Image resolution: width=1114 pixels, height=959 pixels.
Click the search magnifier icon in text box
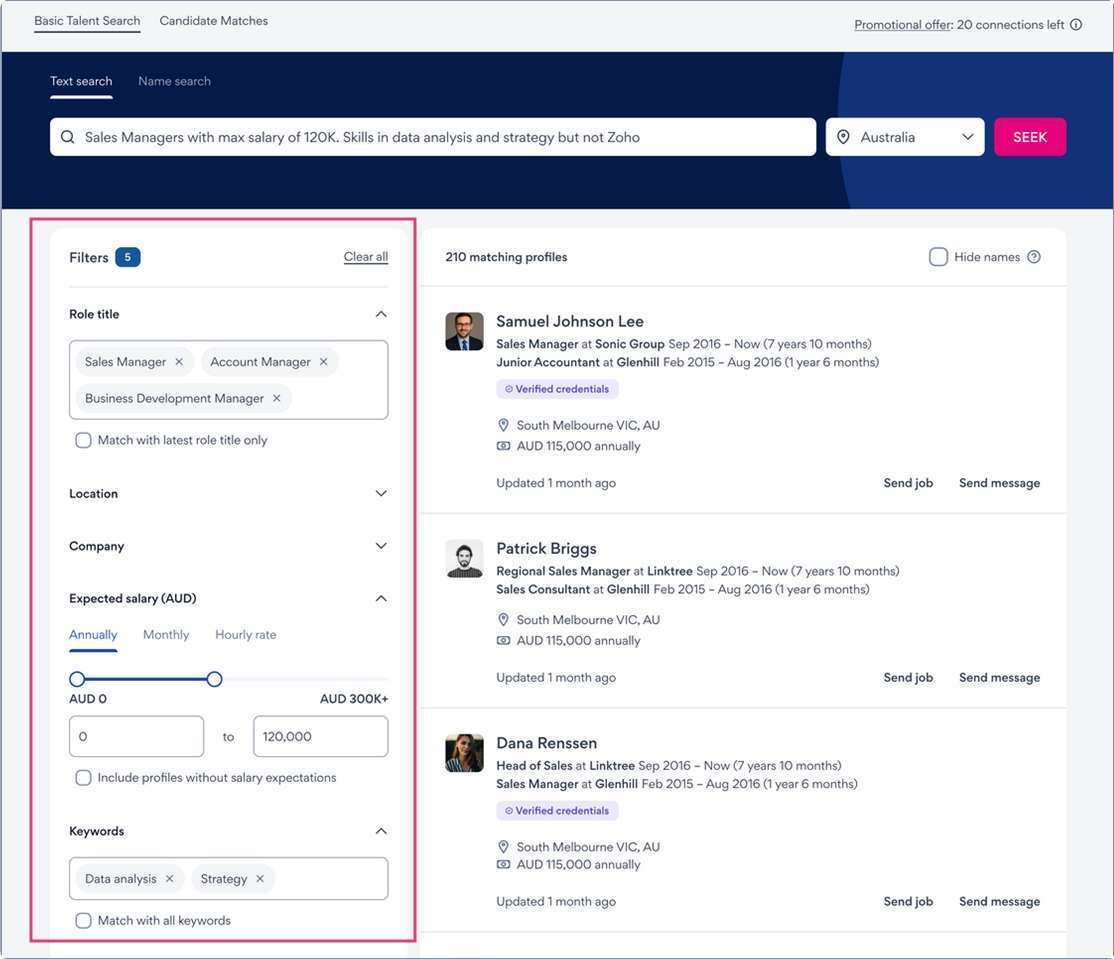(x=67, y=137)
